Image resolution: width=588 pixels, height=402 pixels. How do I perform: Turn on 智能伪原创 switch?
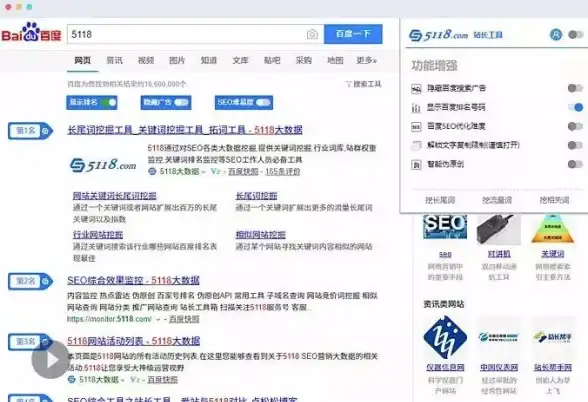point(575,164)
